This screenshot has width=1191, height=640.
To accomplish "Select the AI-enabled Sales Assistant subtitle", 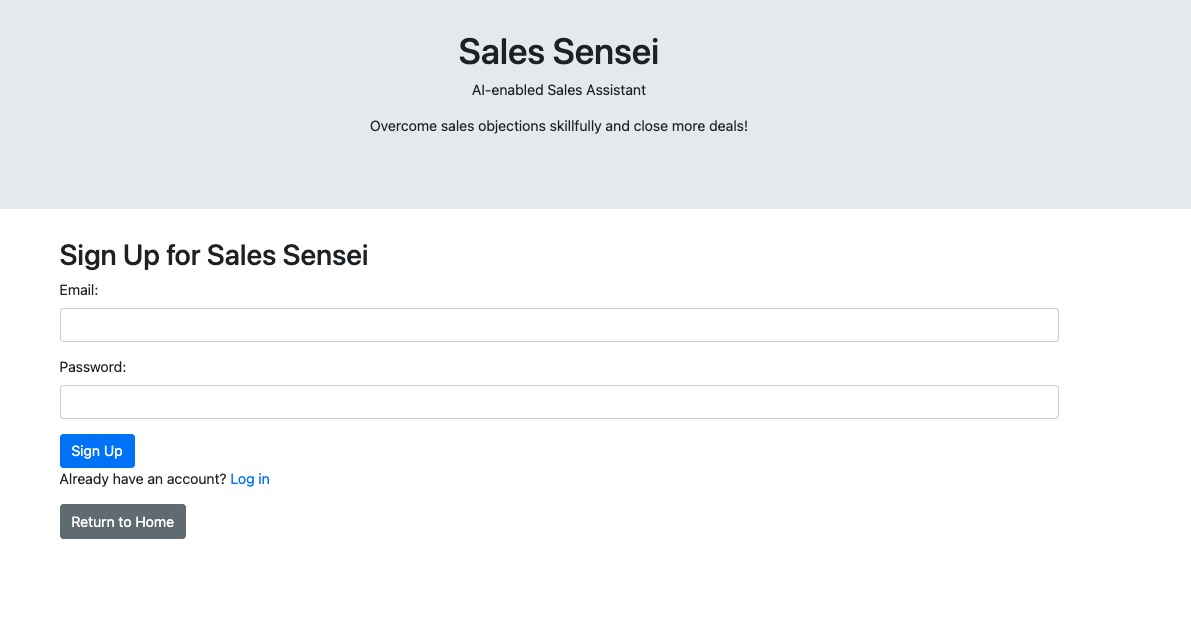I will 559,90.
